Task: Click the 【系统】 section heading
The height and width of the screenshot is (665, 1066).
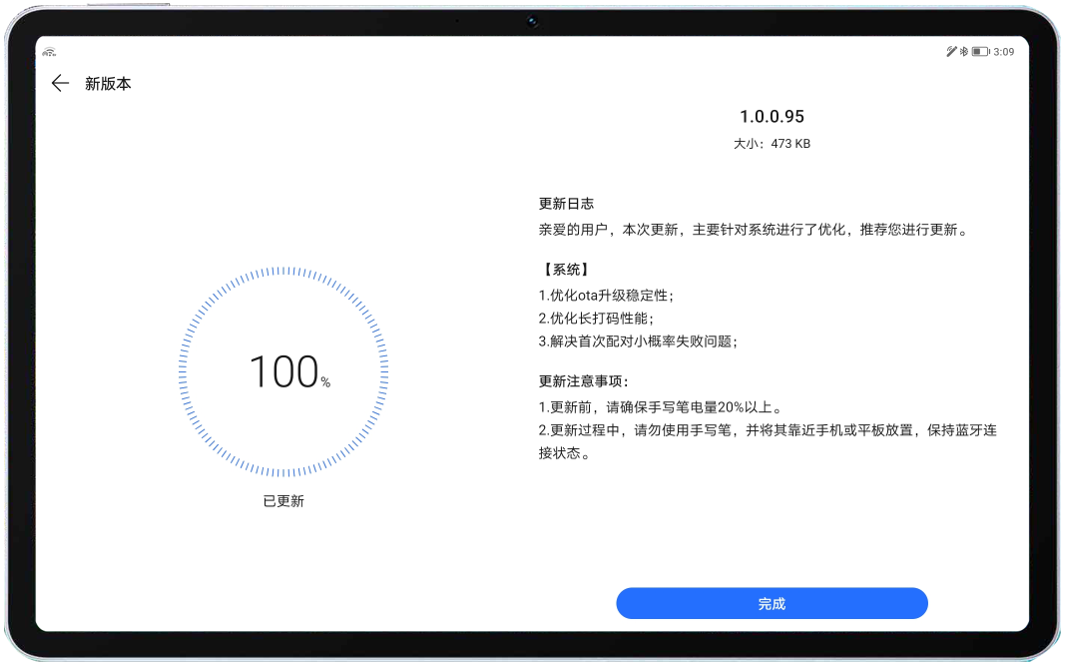Action: tap(564, 270)
